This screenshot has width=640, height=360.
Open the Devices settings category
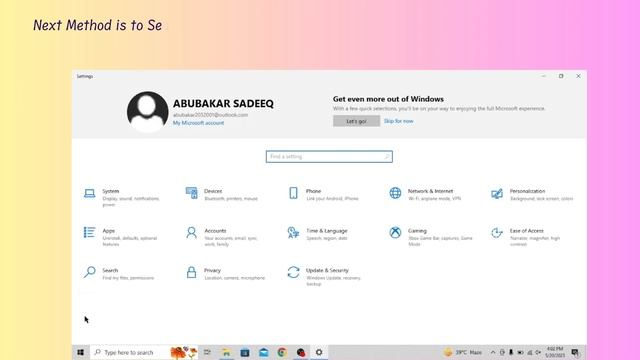click(222, 194)
